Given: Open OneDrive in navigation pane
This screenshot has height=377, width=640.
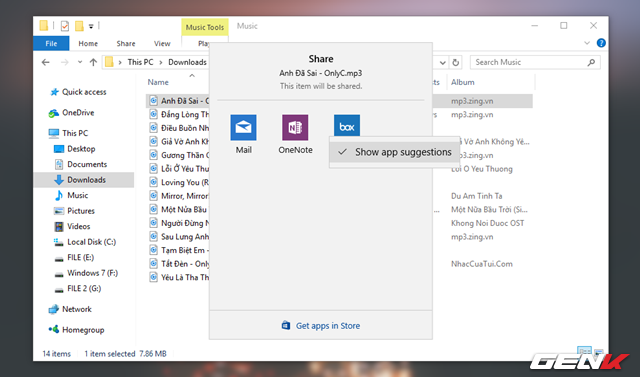Looking at the screenshot, I should [71, 113].
